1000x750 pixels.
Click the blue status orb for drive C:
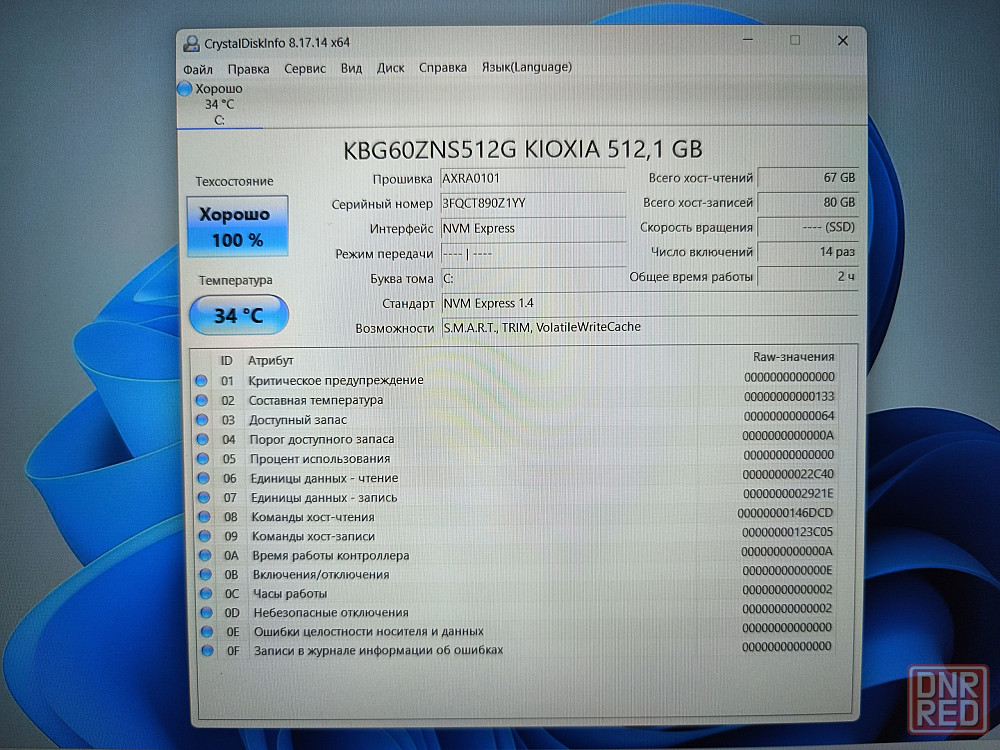184,89
